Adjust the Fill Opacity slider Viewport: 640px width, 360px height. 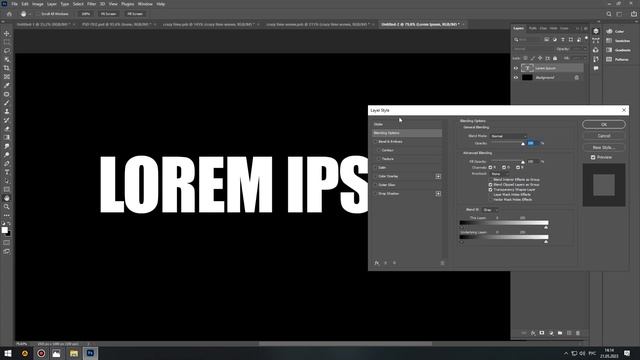tap(522, 162)
